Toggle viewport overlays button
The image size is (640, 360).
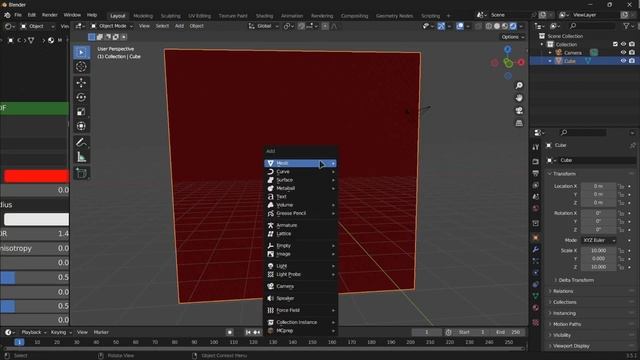pos(460,26)
